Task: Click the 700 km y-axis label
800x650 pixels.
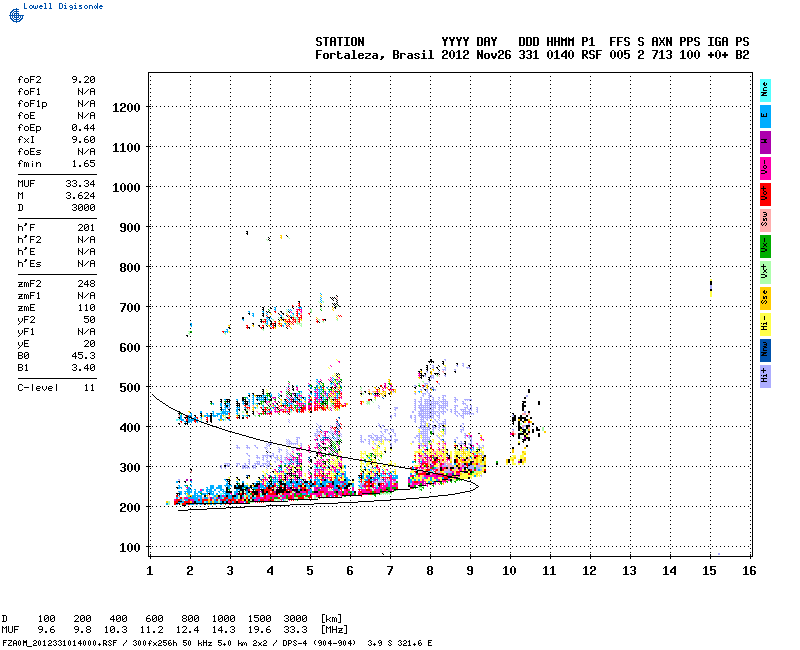Action: pyautogui.click(x=130, y=308)
